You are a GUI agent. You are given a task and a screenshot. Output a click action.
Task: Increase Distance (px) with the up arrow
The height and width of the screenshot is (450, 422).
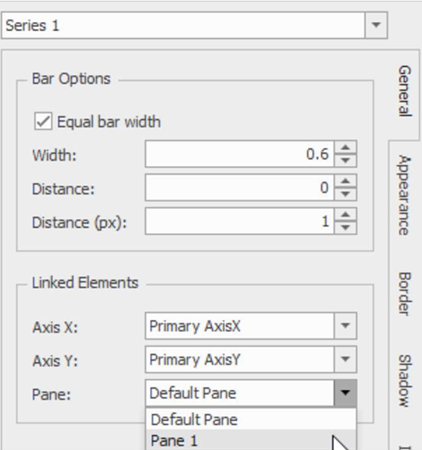point(346,215)
